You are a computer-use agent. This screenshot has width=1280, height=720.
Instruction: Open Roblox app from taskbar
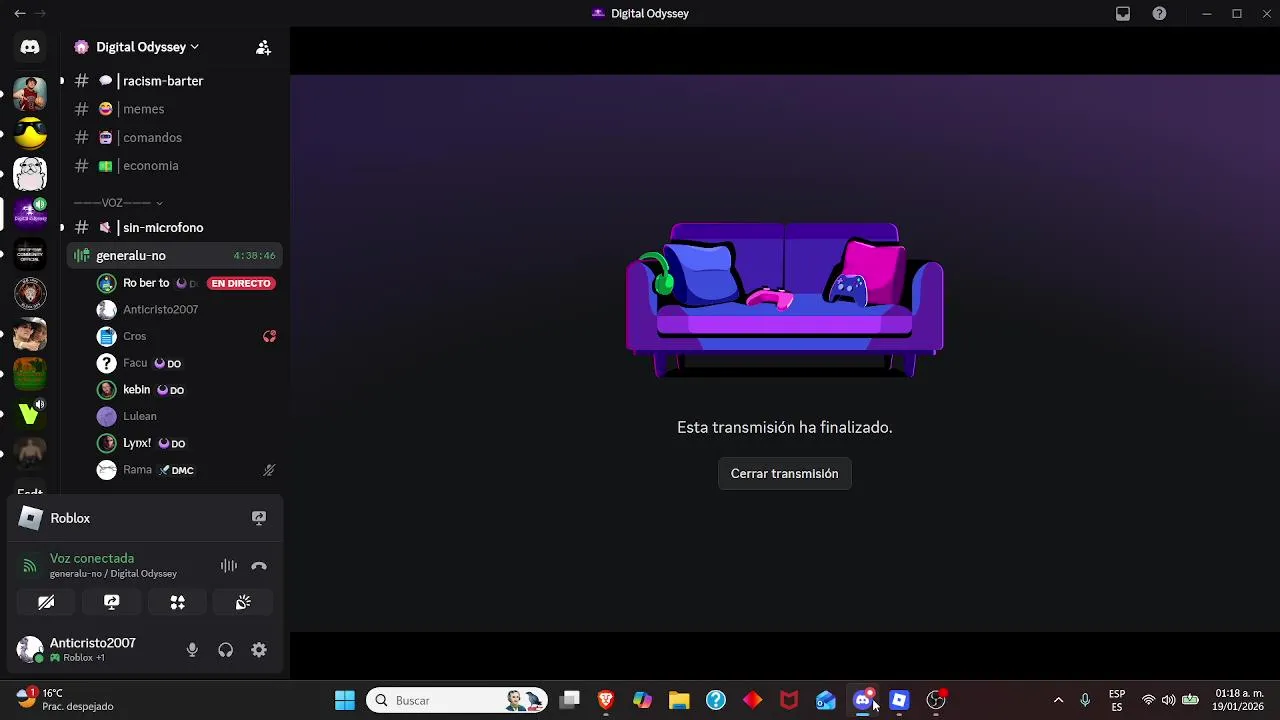tap(899, 701)
